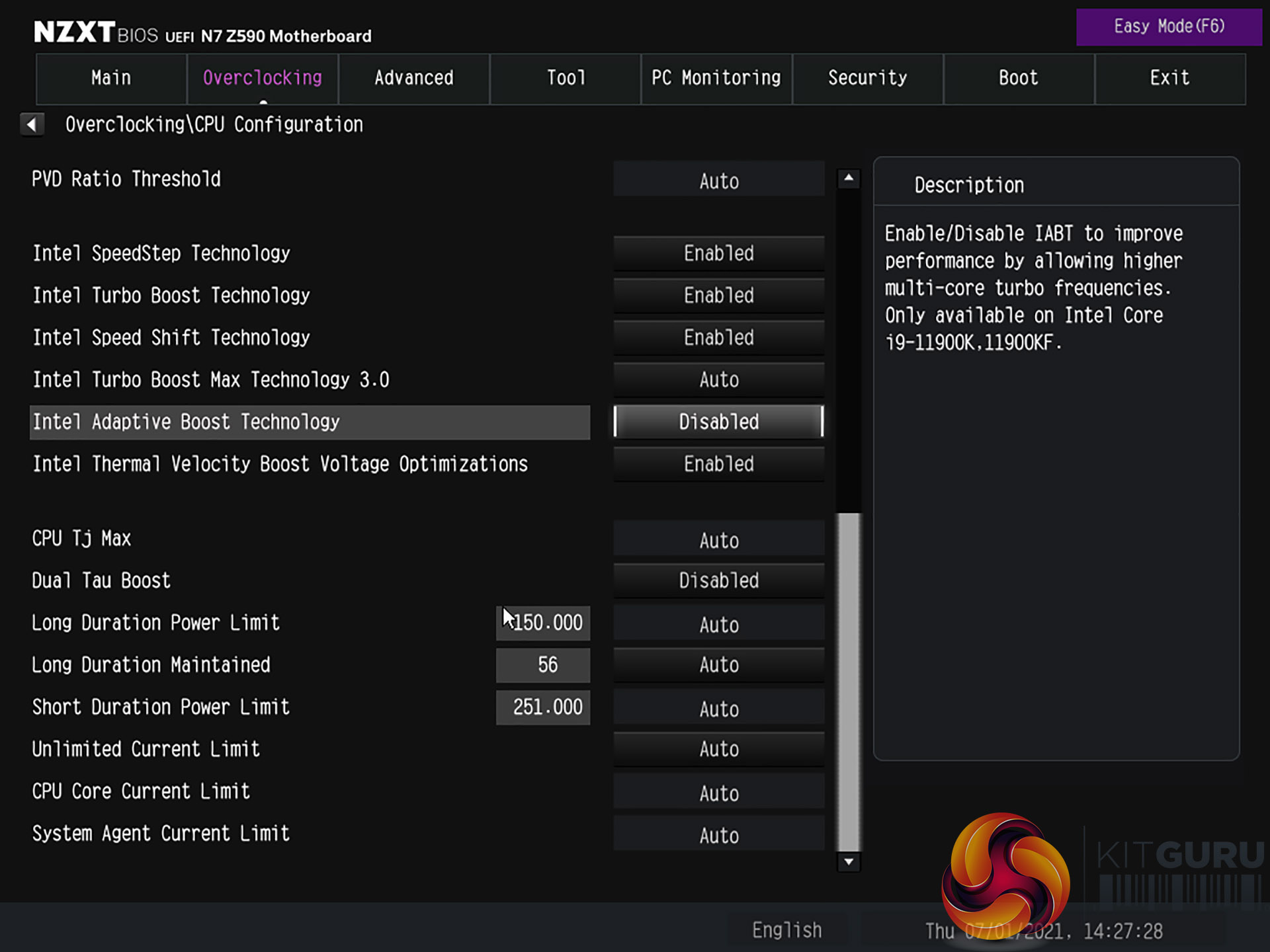Screen dimensions: 1270x952
Task: Toggle Dual Tau Boost Disabled setting
Action: [x=718, y=580]
